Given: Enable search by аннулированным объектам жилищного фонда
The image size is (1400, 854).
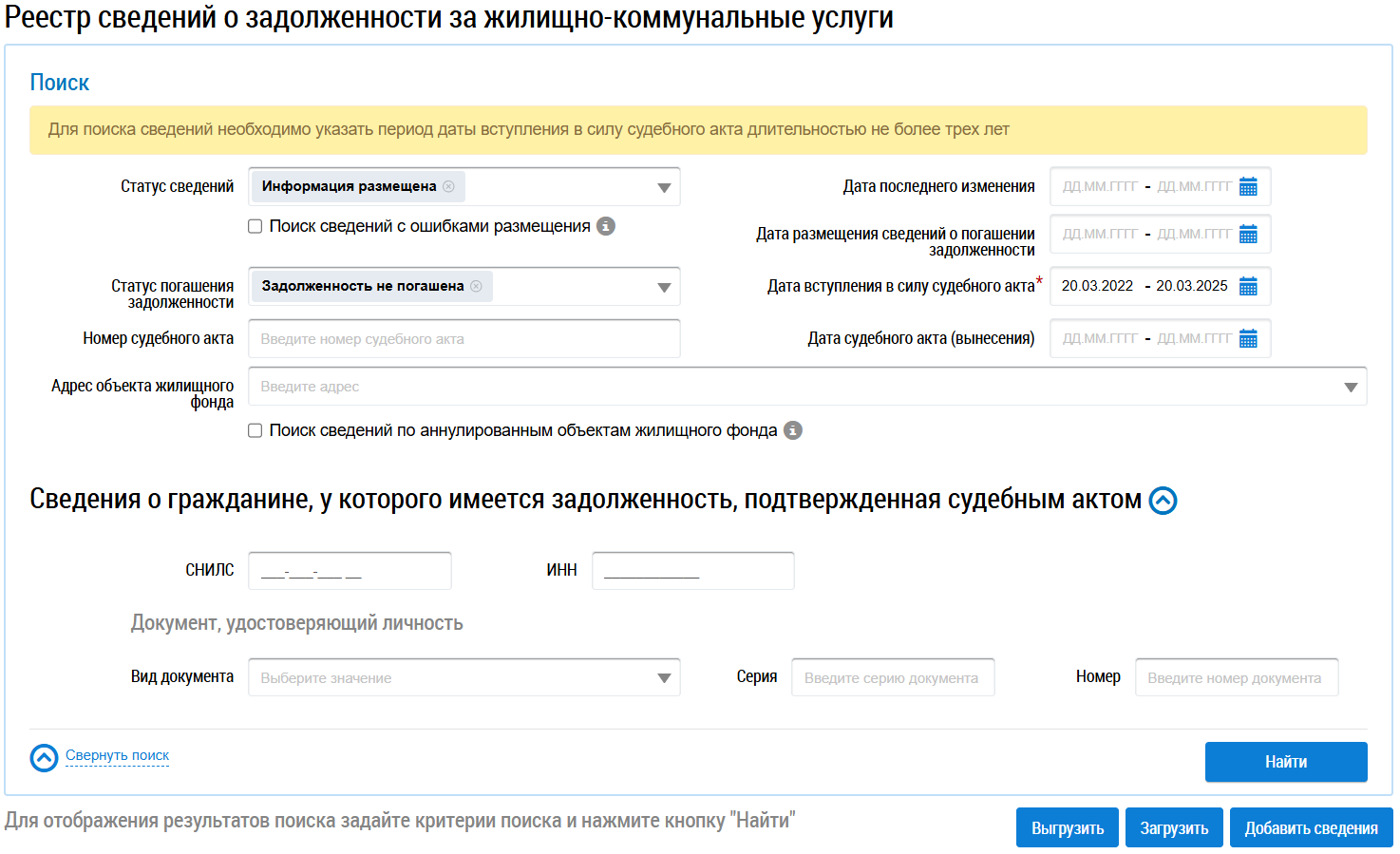Looking at the screenshot, I should (x=255, y=430).
